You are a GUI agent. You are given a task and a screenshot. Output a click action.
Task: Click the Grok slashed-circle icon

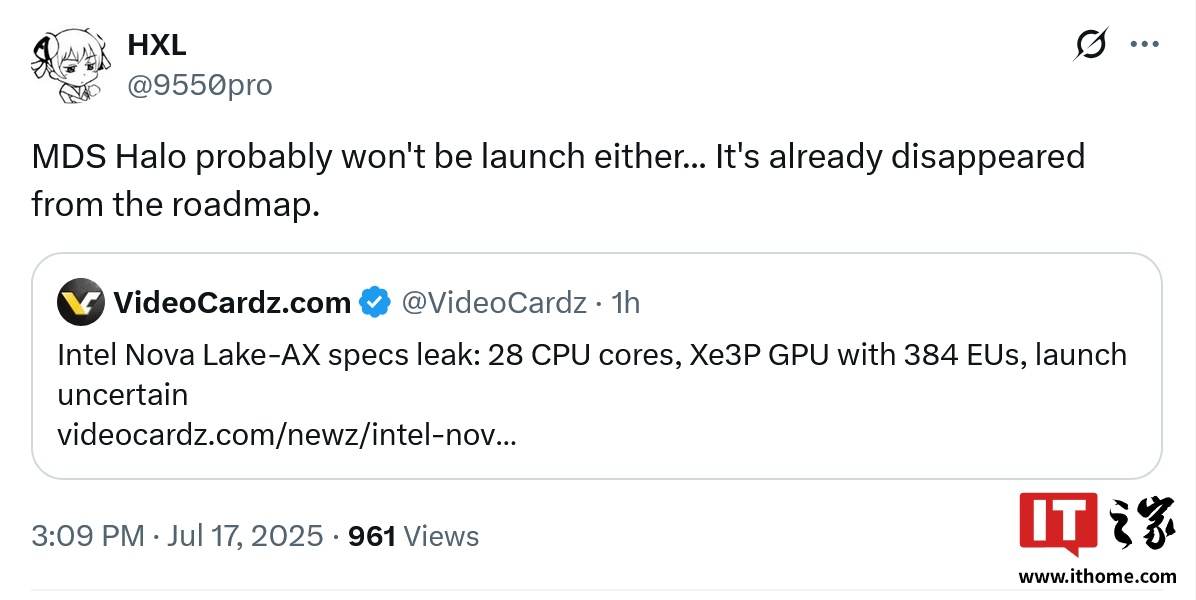(1090, 45)
